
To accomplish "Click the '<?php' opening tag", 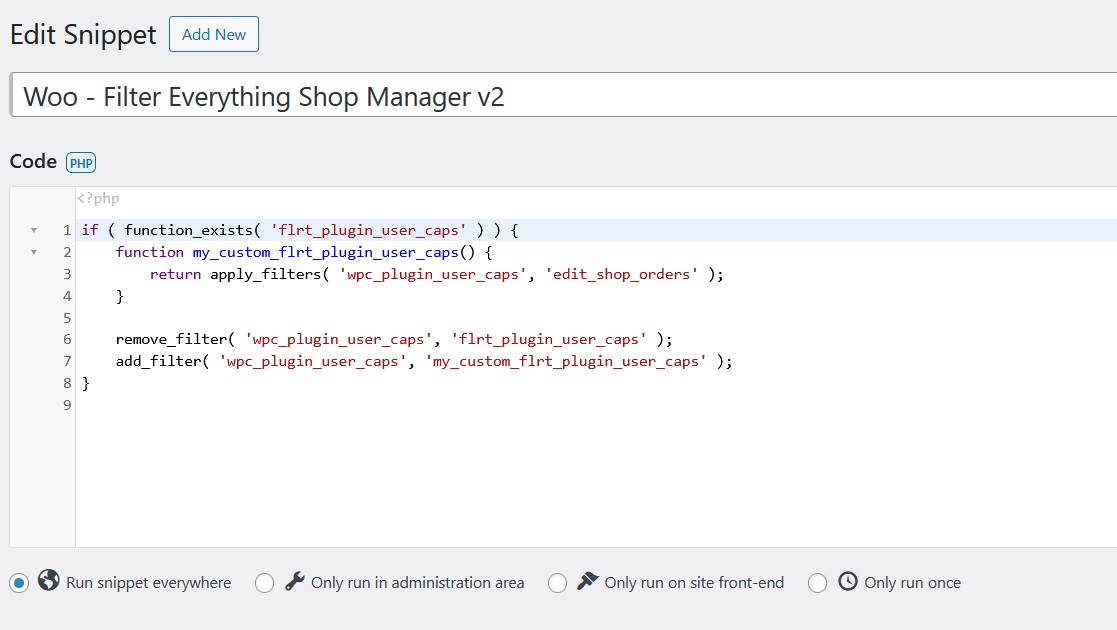I will 98,198.
